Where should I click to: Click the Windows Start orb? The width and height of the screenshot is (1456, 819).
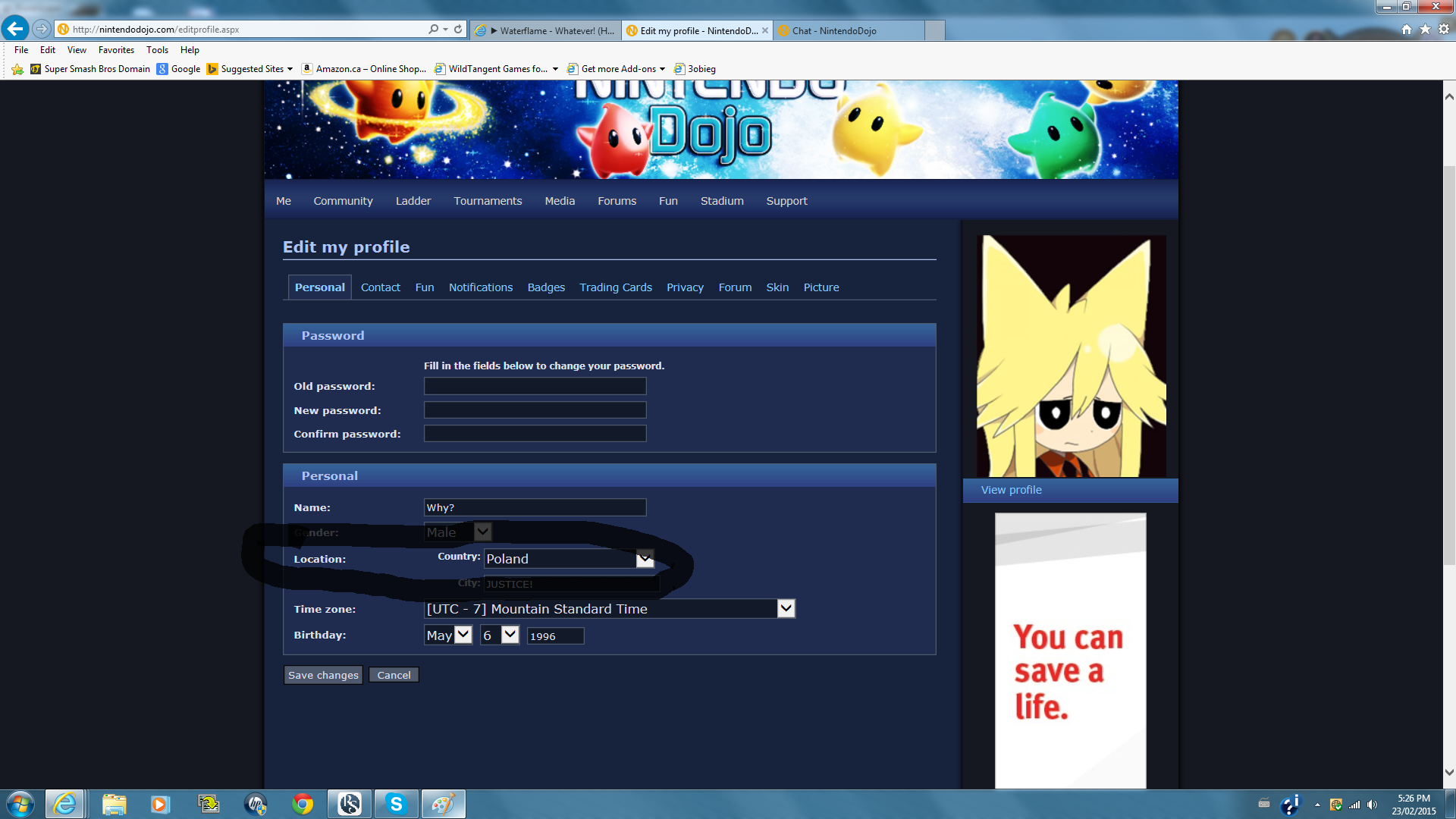pos(20,804)
